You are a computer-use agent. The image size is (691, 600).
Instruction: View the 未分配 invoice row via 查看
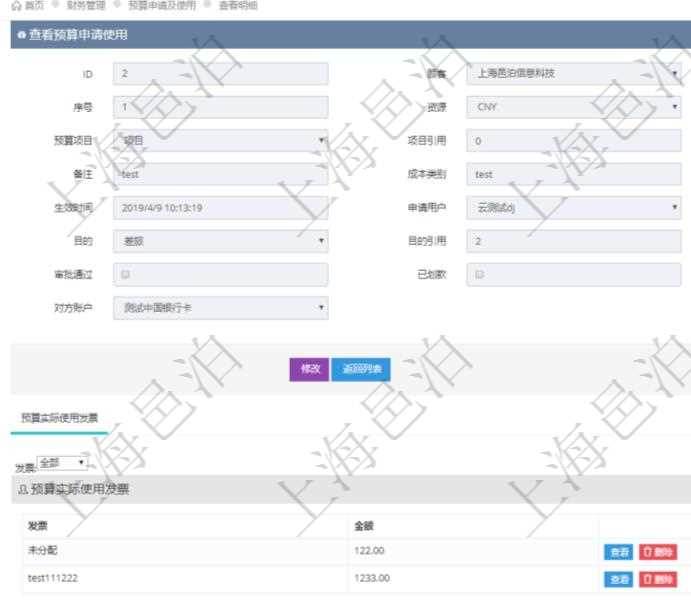point(619,552)
